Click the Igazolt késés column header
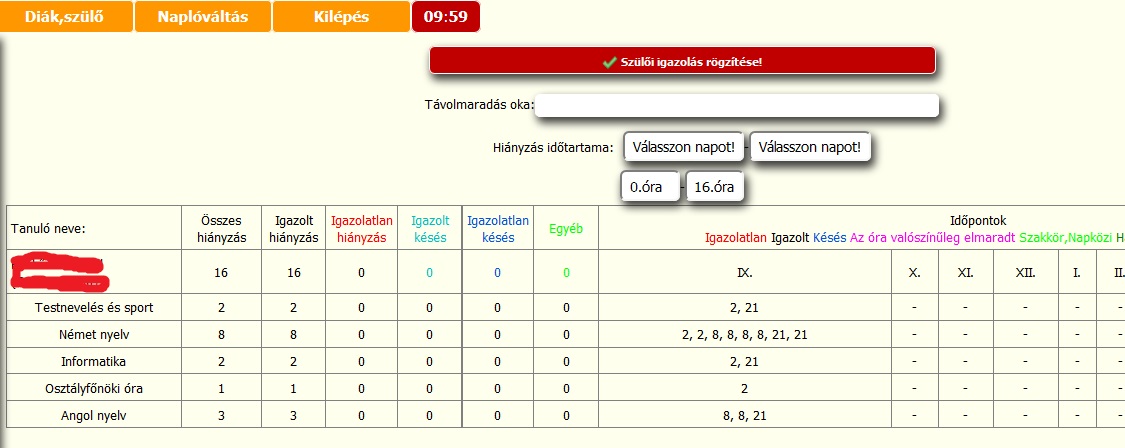Viewport: 1125px width, 448px height. (430, 228)
